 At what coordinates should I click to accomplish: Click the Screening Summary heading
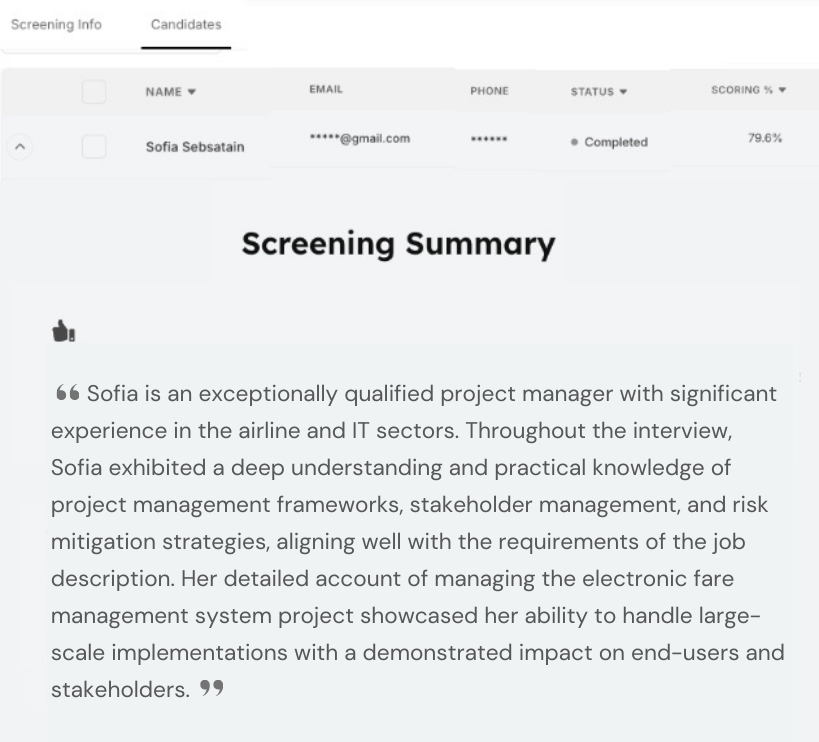click(x=398, y=243)
